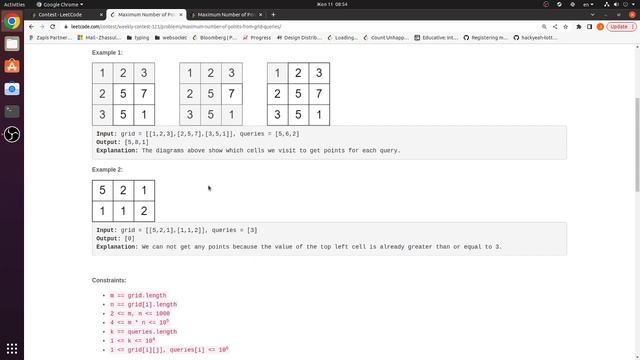Close the active Maximum Number of Points tab
640x360 pixels.
(x=181, y=15)
